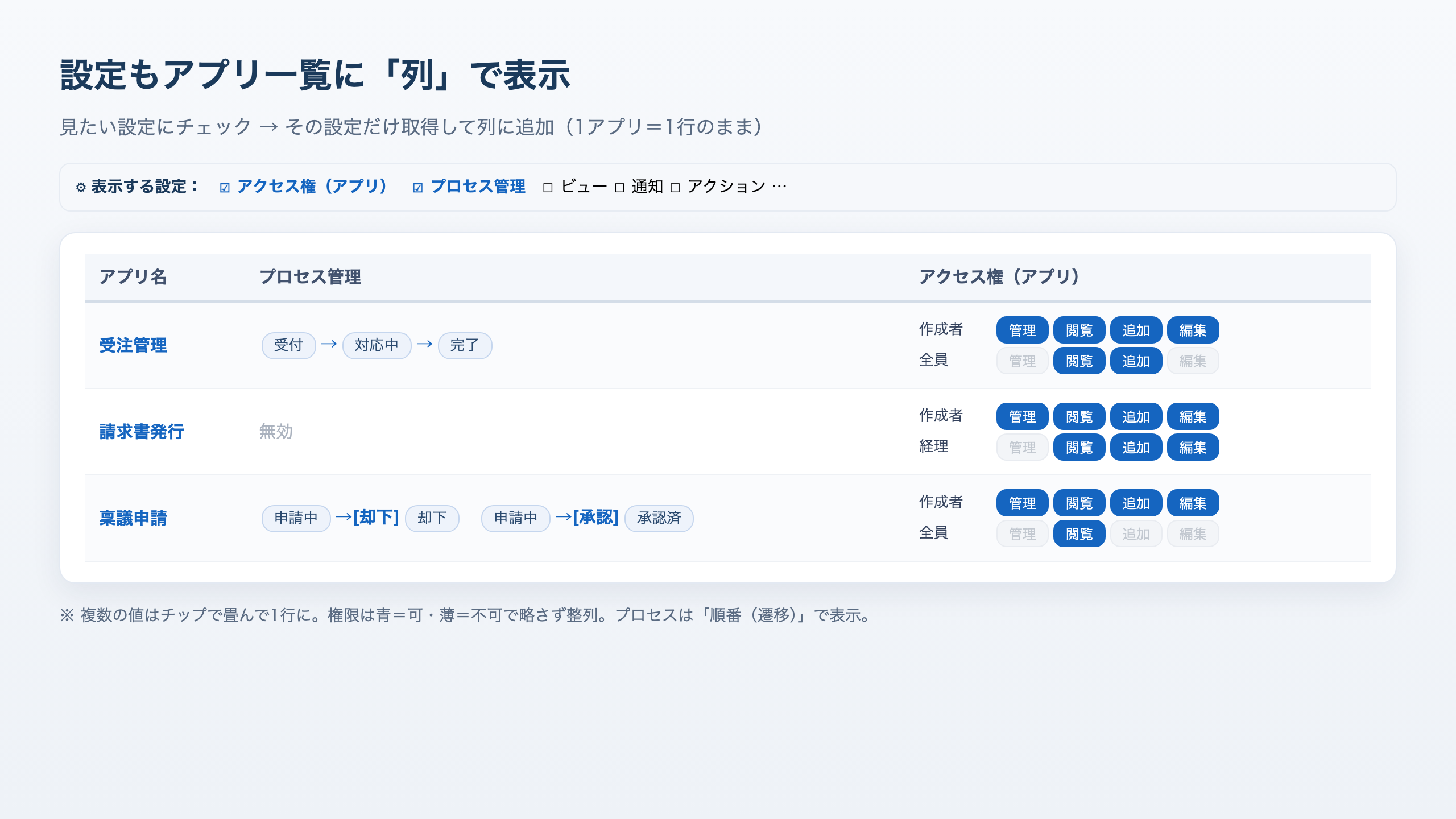Viewport: 1456px width, 819px height.
Task: Click the [承認] action label
Action: pyautogui.click(x=595, y=517)
